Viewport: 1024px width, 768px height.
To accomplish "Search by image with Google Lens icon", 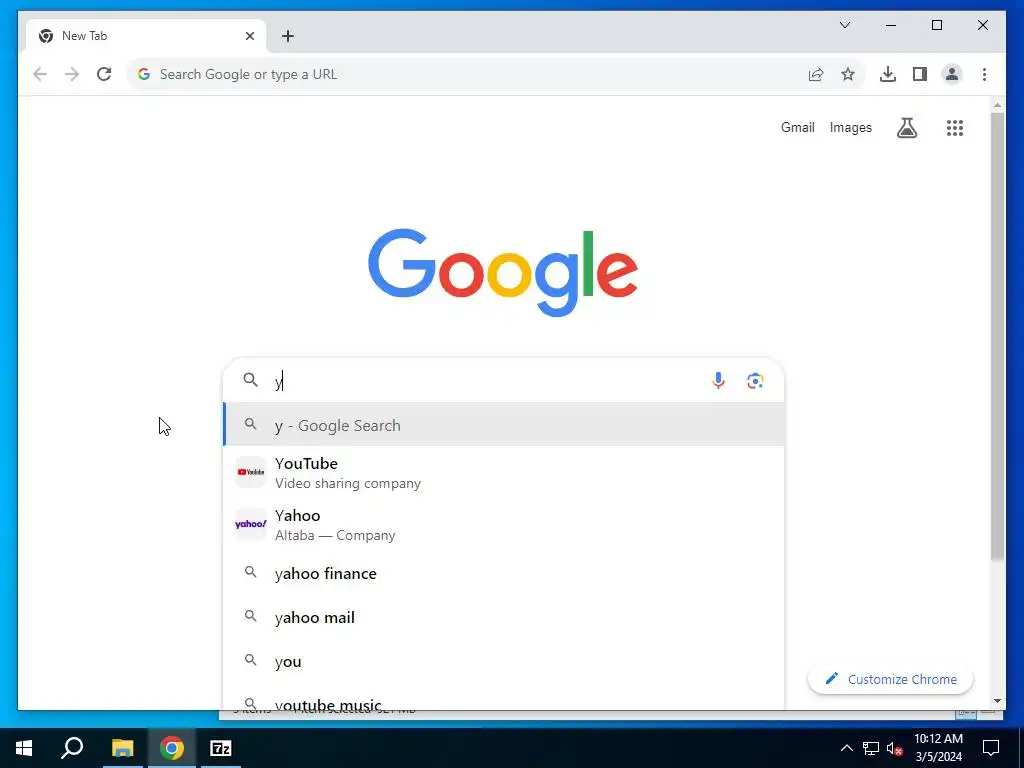I will (755, 381).
